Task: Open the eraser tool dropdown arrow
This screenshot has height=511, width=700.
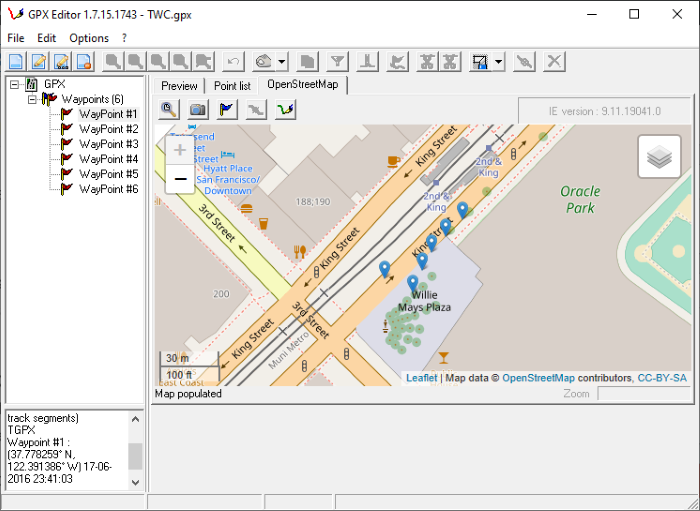Action: pos(282,61)
